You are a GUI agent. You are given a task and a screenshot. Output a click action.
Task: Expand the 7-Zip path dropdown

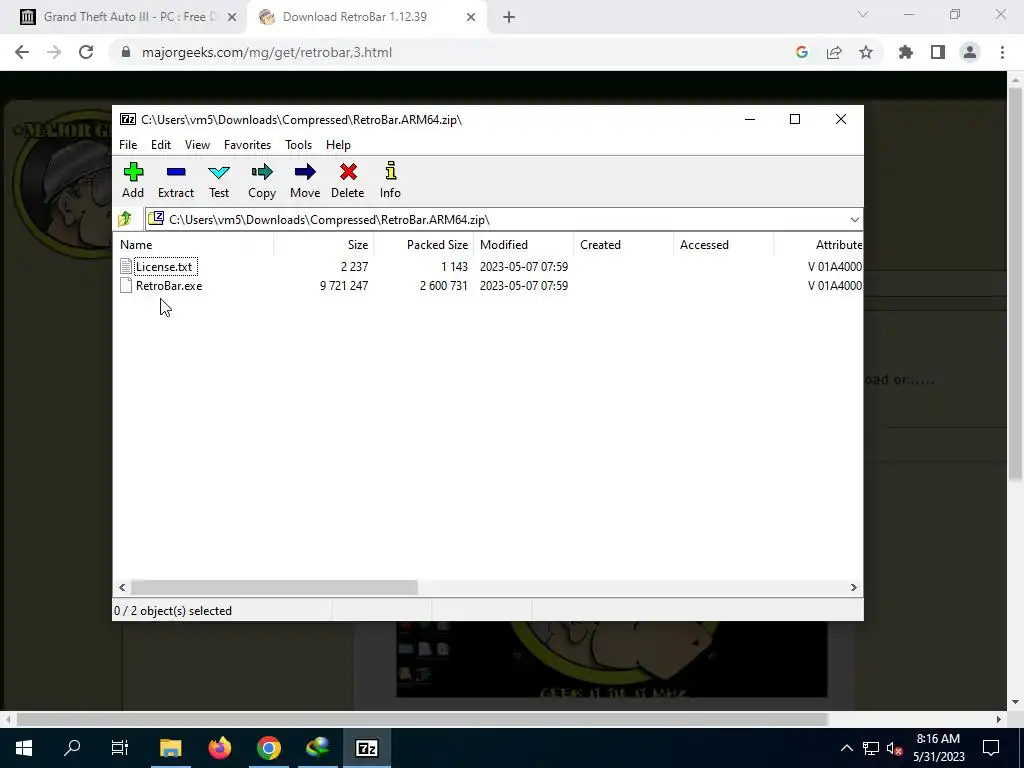[854, 219]
